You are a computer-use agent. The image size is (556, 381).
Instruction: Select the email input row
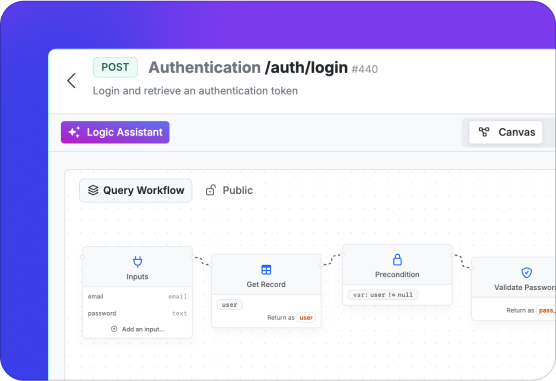coord(138,297)
